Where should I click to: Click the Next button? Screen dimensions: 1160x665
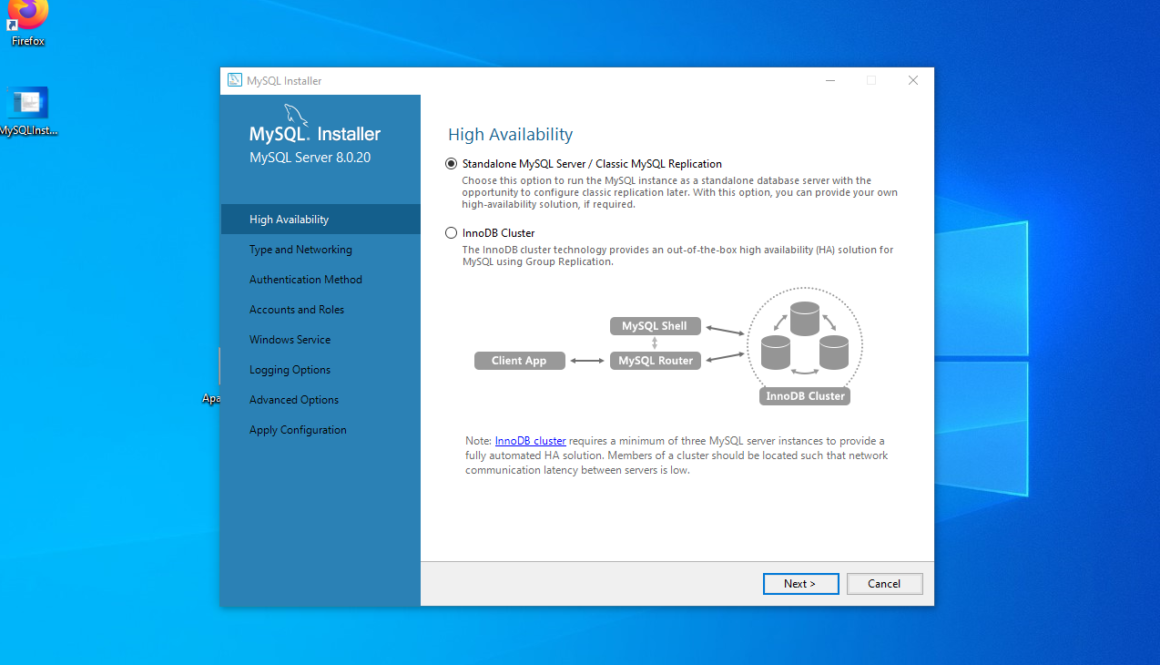(x=800, y=583)
